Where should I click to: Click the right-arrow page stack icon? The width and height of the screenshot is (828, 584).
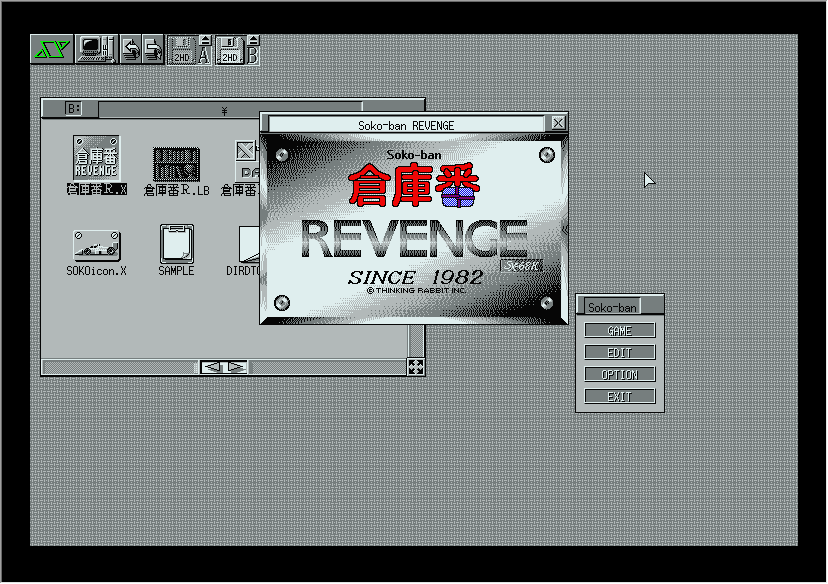[x=153, y=49]
